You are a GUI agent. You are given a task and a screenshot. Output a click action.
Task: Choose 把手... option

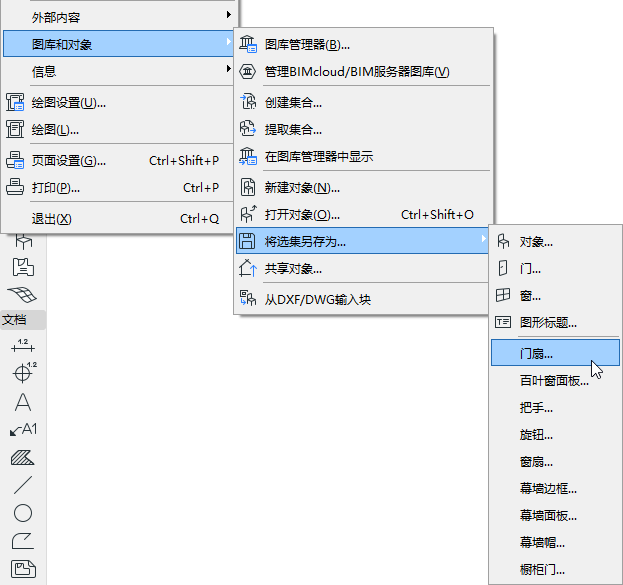(x=555, y=408)
